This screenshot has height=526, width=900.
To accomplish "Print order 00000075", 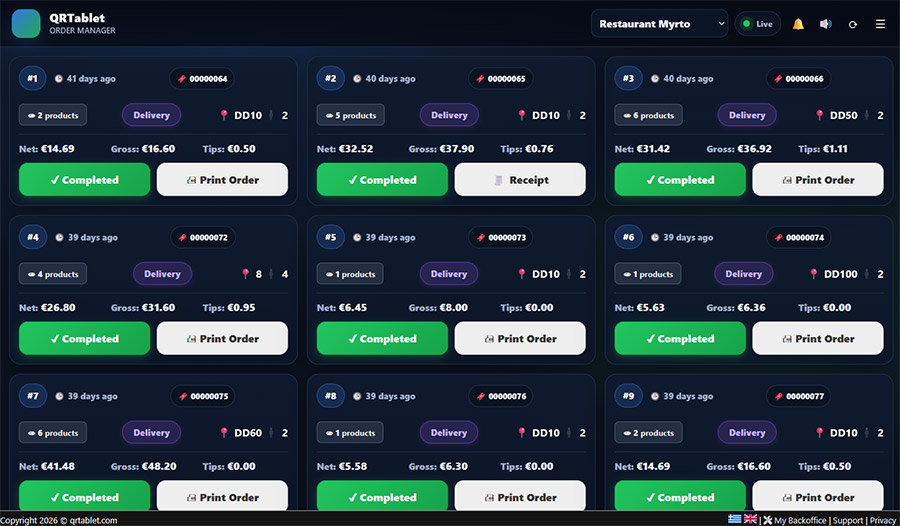I will (x=222, y=496).
